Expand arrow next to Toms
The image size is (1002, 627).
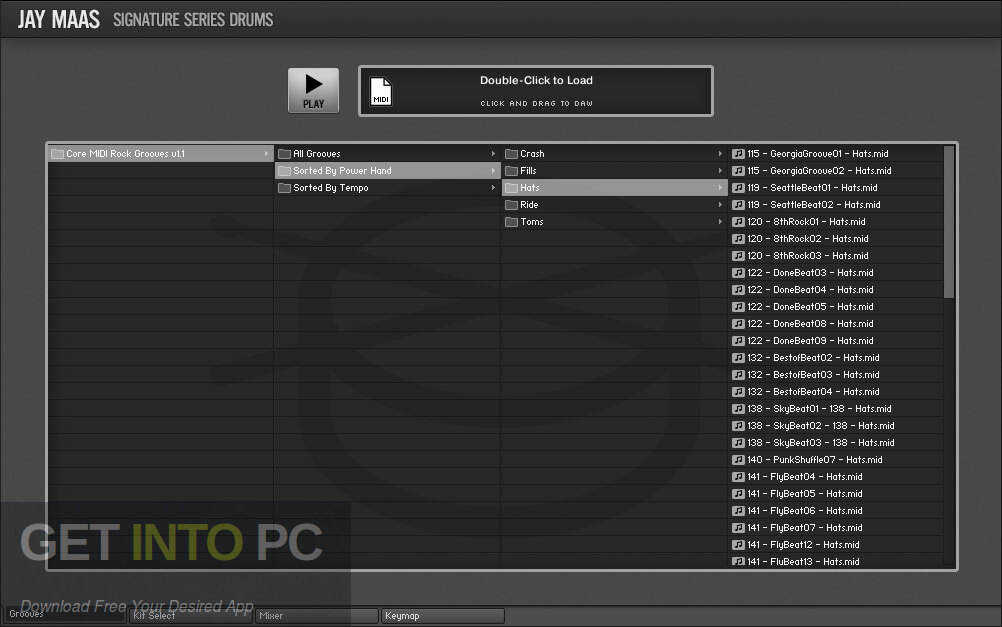pyautogui.click(x=720, y=222)
